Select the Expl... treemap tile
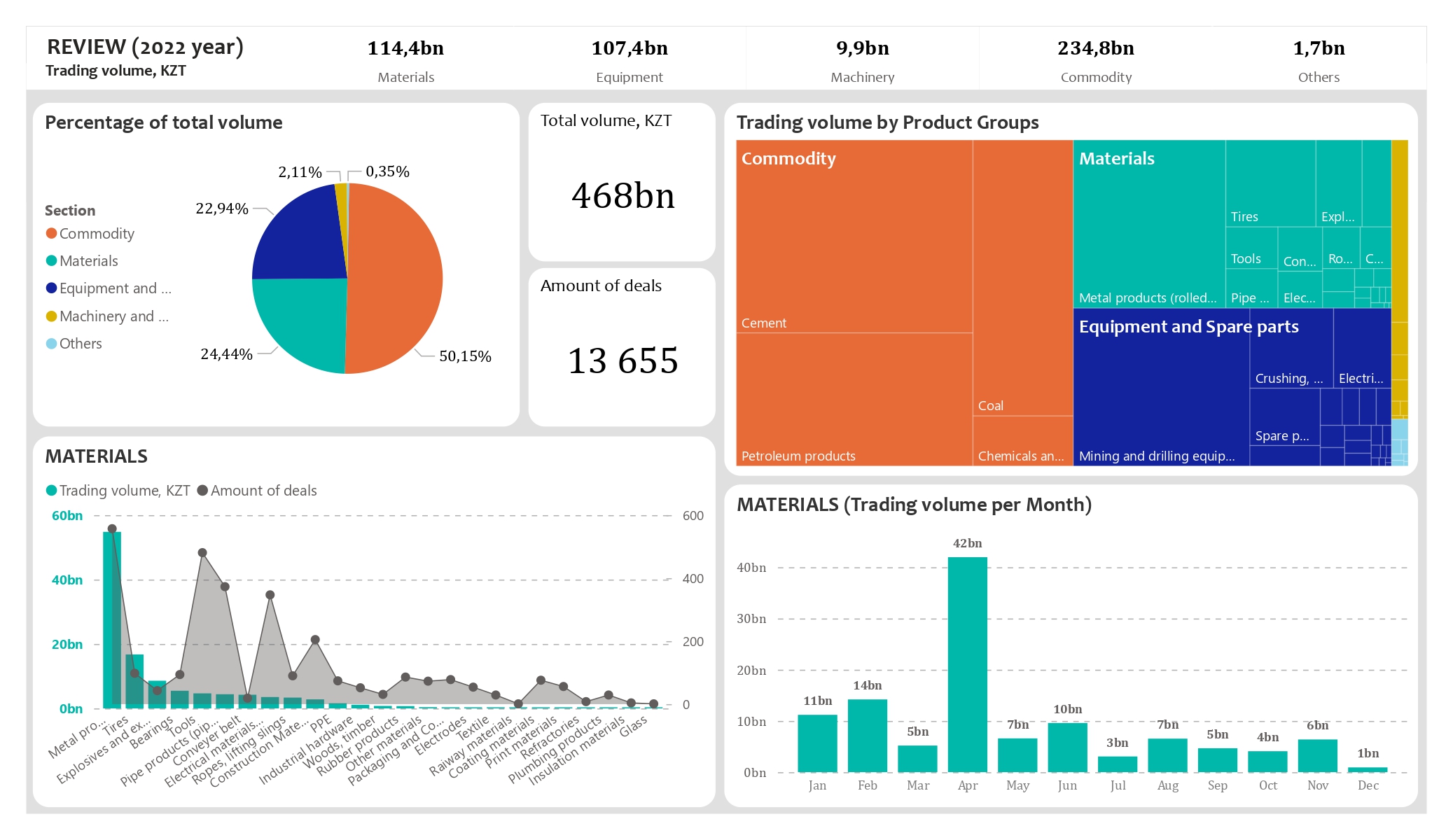 click(1339, 183)
